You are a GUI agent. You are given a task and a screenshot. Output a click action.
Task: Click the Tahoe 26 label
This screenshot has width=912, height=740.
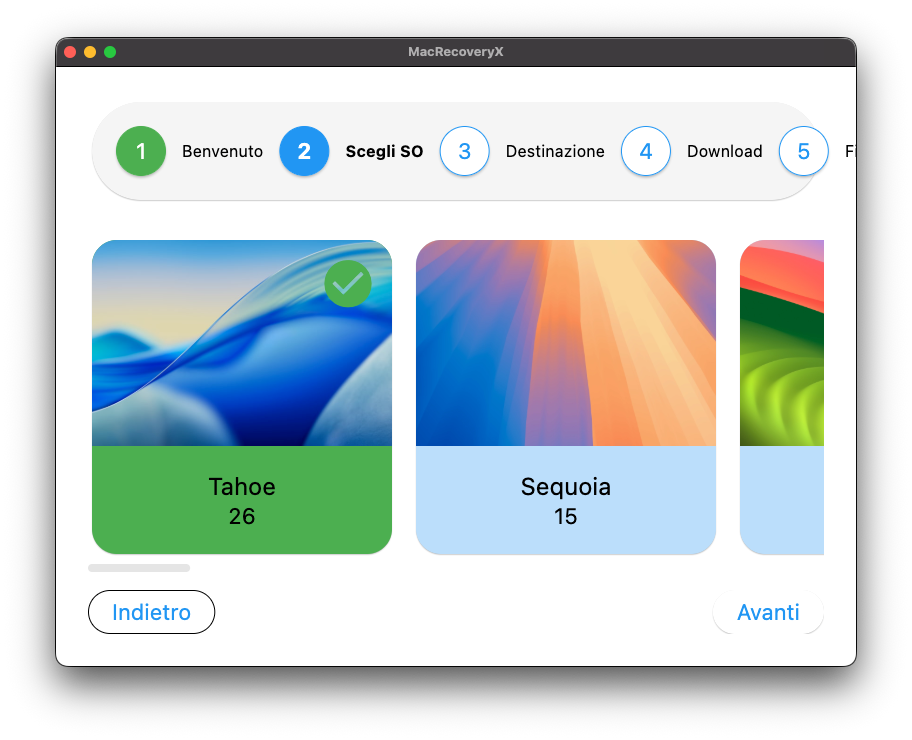pyautogui.click(x=242, y=500)
